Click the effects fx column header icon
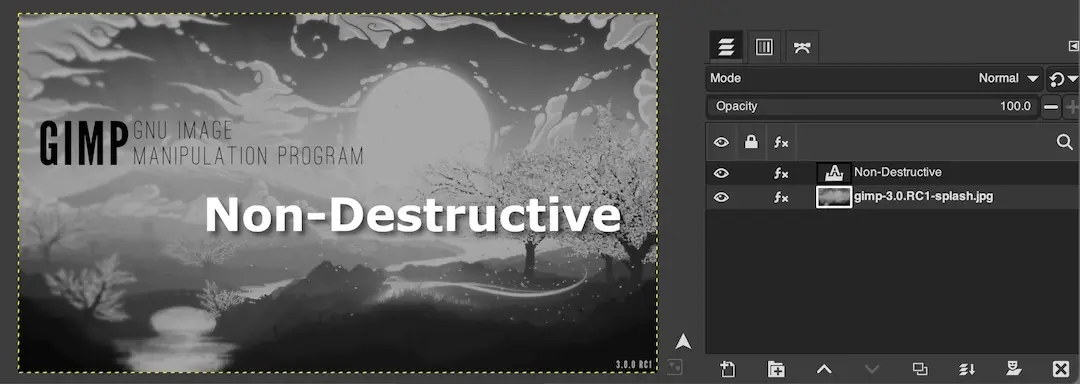Screen dimensions: 1080x384 click(x=780, y=142)
